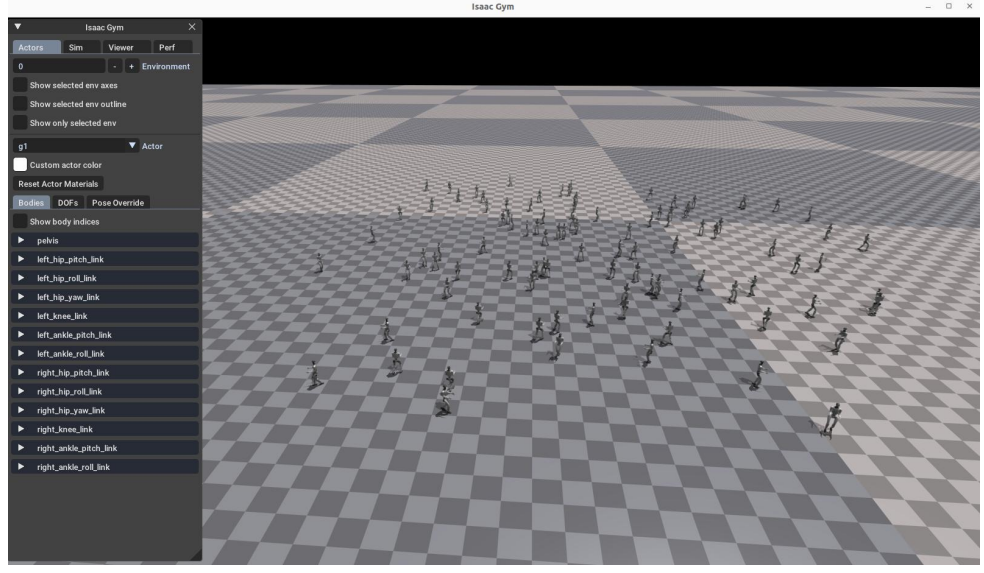Open the Perf tab
This screenshot has height=573, width=984.
[x=173, y=47]
